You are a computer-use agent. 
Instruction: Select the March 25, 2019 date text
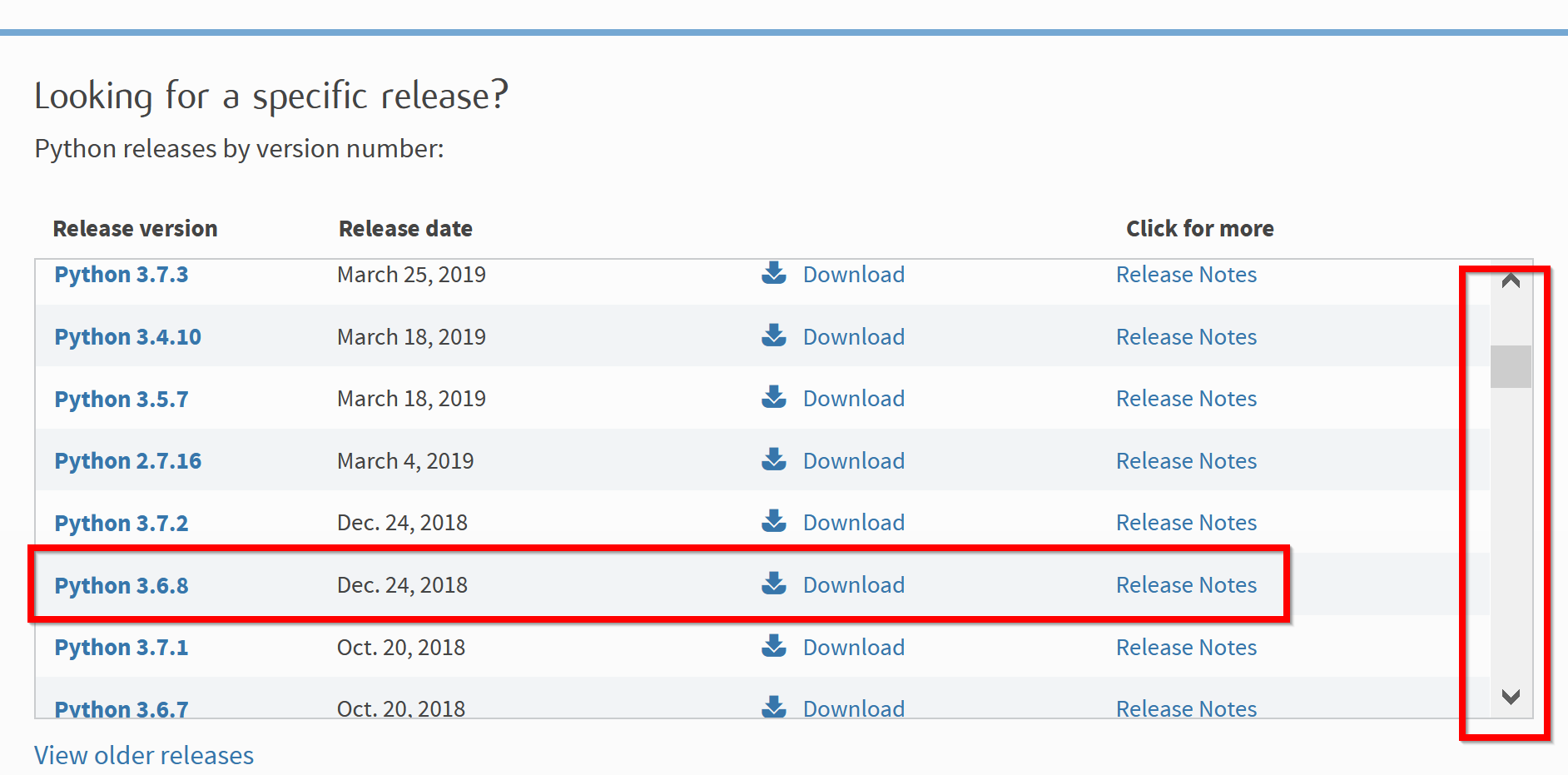(411, 275)
